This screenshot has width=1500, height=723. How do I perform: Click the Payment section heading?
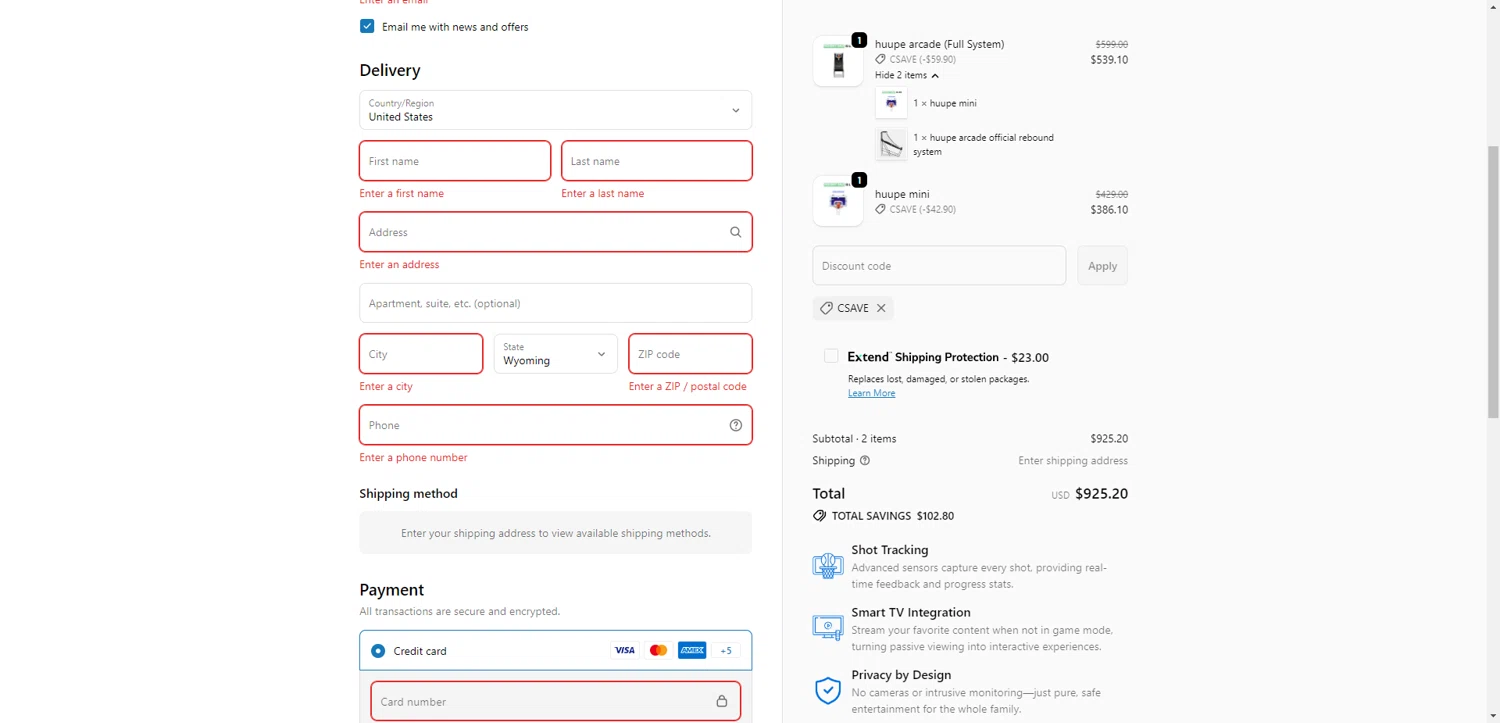point(392,590)
